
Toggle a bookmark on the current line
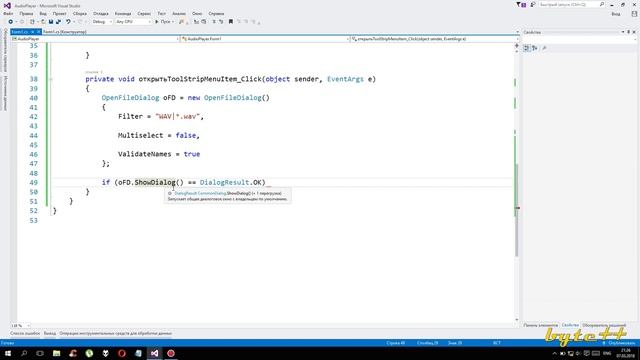231,22
